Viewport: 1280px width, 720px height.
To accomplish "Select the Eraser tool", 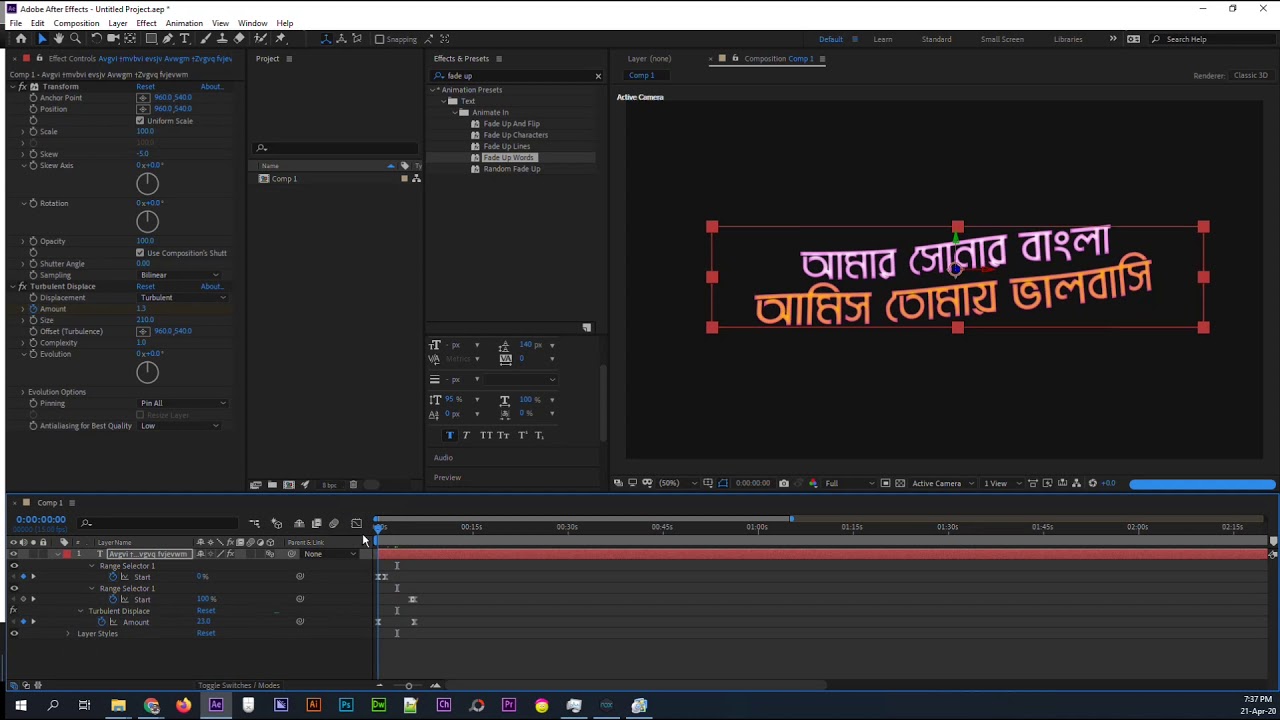I will [x=239, y=39].
